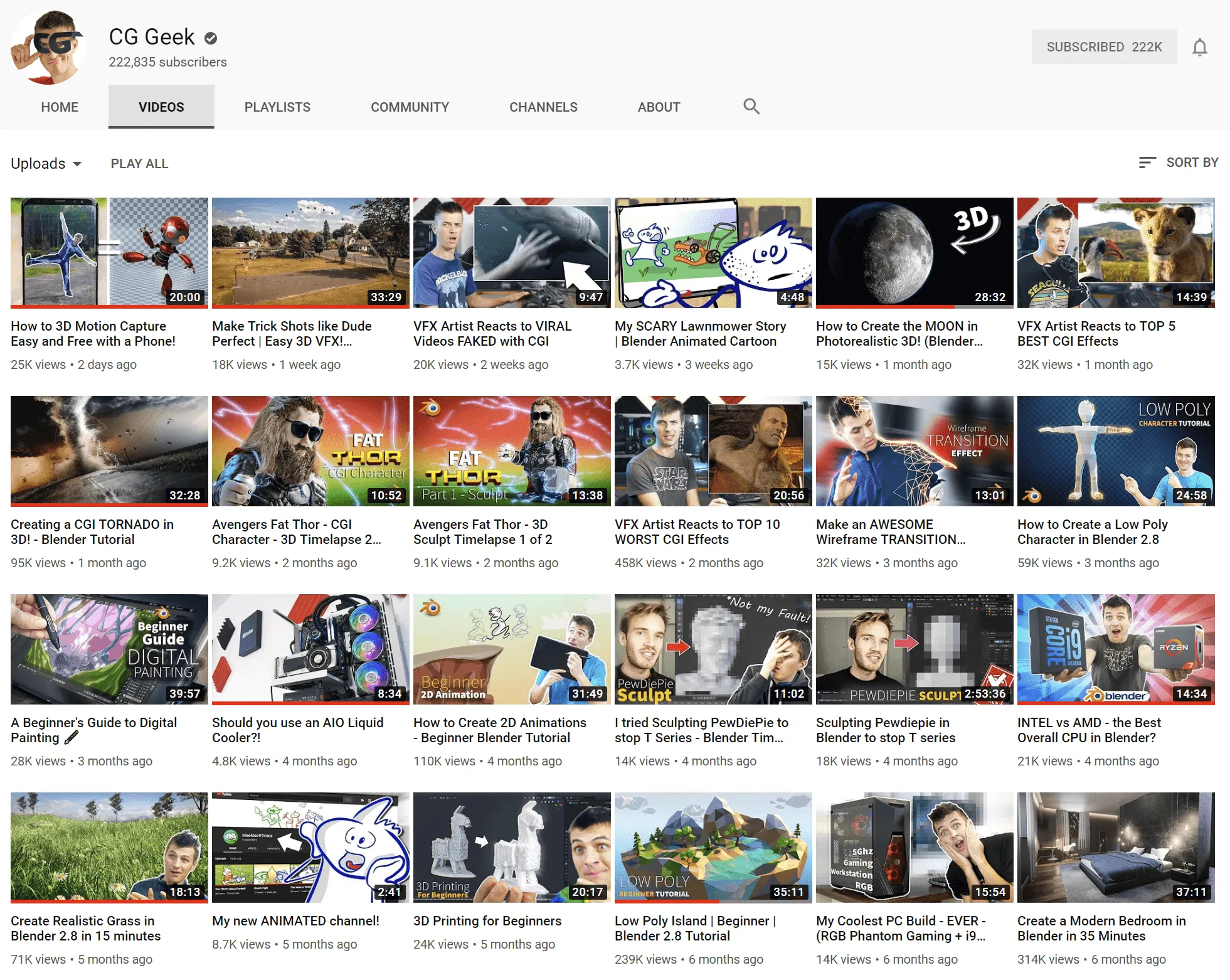Viewport: 1230px width, 980px height.
Task: Click the CG Geek channel avatar
Action: tap(48, 48)
